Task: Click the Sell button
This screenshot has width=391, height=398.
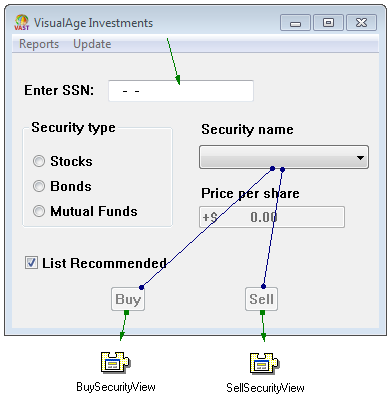Action: pyautogui.click(x=261, y=299)
